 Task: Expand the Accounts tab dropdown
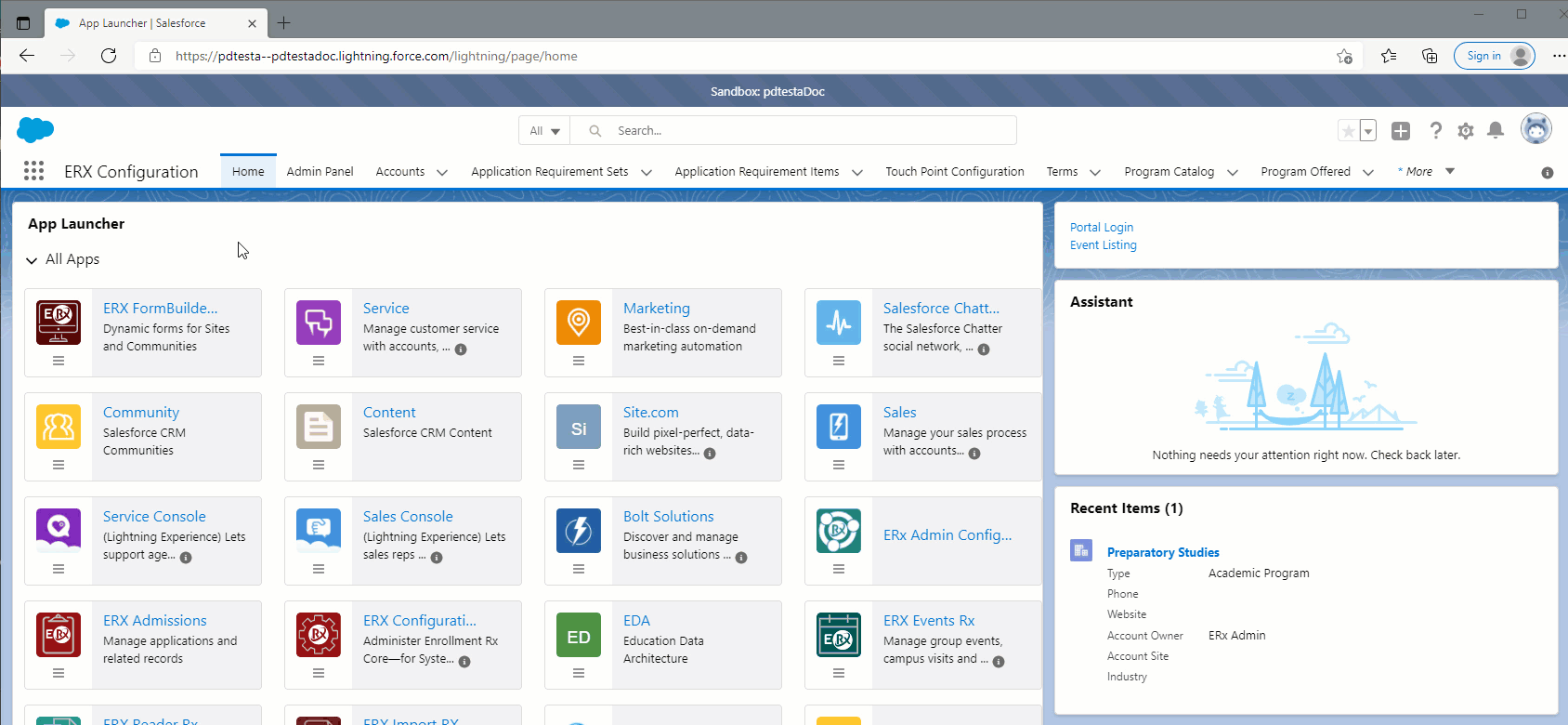[442, 172]
